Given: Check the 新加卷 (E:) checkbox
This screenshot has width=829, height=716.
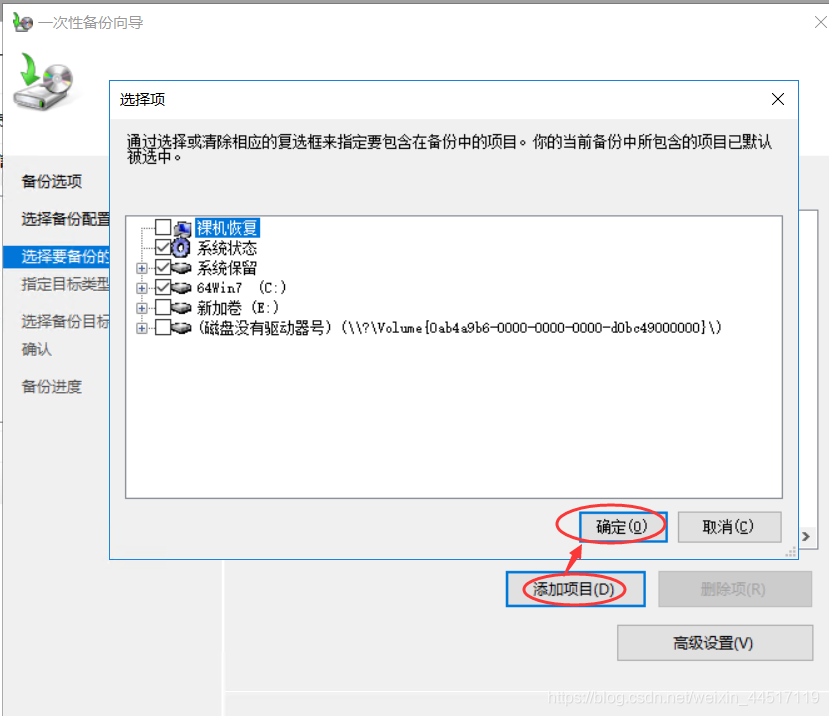Looking at the screenshot, I should (163, 307).
